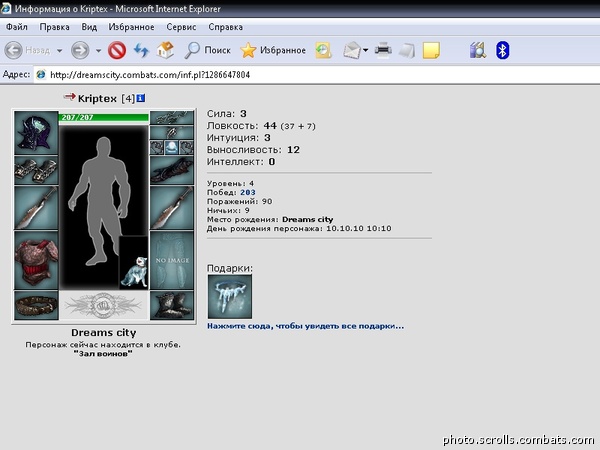
Task: Open the Forward history dropdown arrow
Action: (x=98, y=51)
